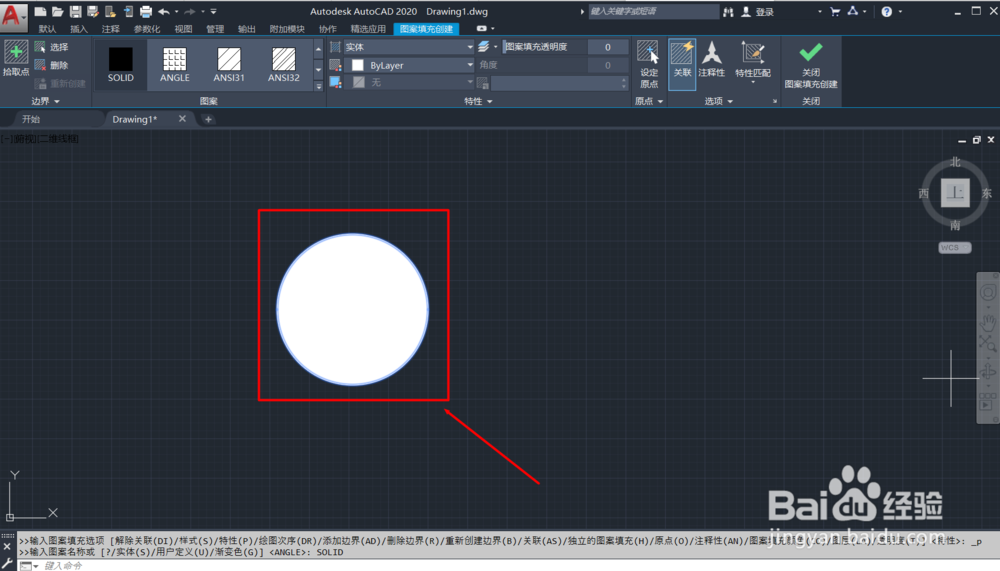This screenshot has height=571, width=1000.
Task: Click the plus new drawing tab button
Action: tap(208, 119)
